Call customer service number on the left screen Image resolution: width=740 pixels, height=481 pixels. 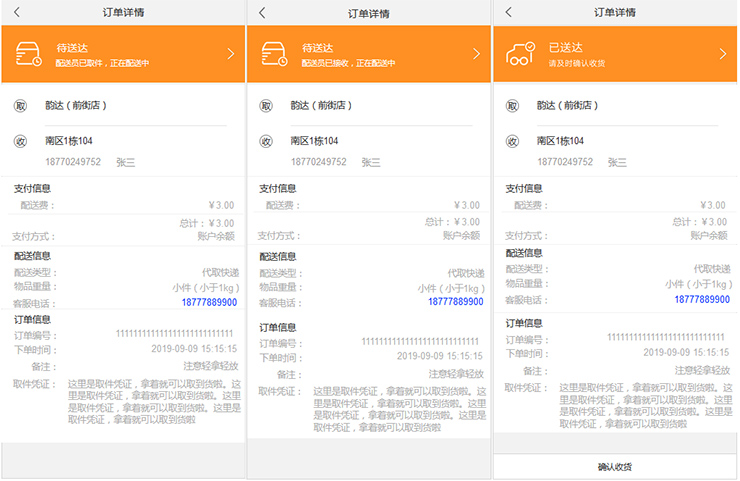click(209, 301)
